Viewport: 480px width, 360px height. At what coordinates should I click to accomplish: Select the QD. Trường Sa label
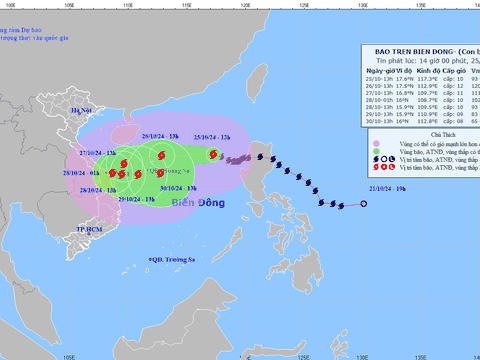(x=172, y=259)
